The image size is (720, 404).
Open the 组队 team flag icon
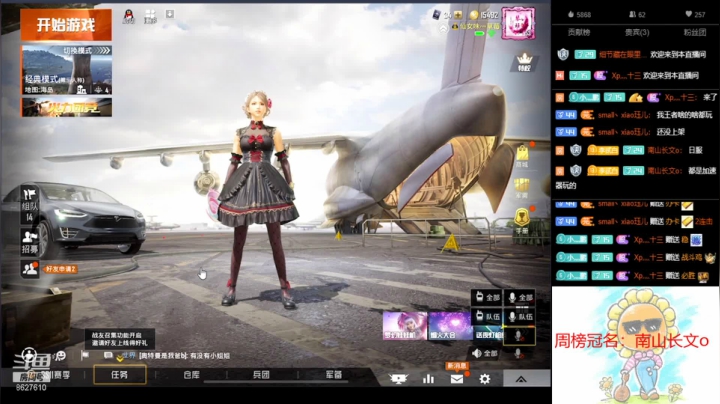(x=30, y=205)
